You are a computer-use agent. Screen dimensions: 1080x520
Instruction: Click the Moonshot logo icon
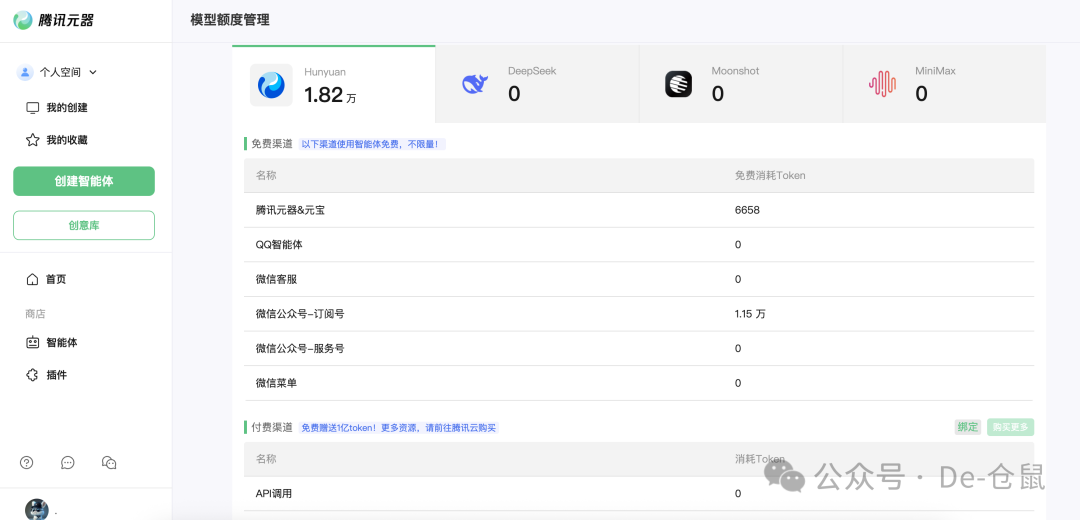(x=678, y=84)
